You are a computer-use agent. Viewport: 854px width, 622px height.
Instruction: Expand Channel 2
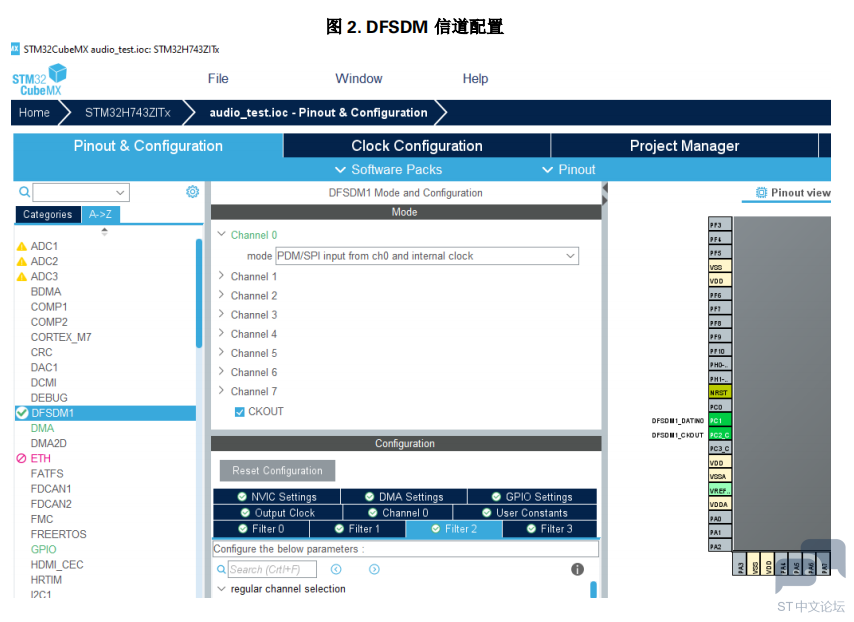pyautogui.click(x=221, y=295)
